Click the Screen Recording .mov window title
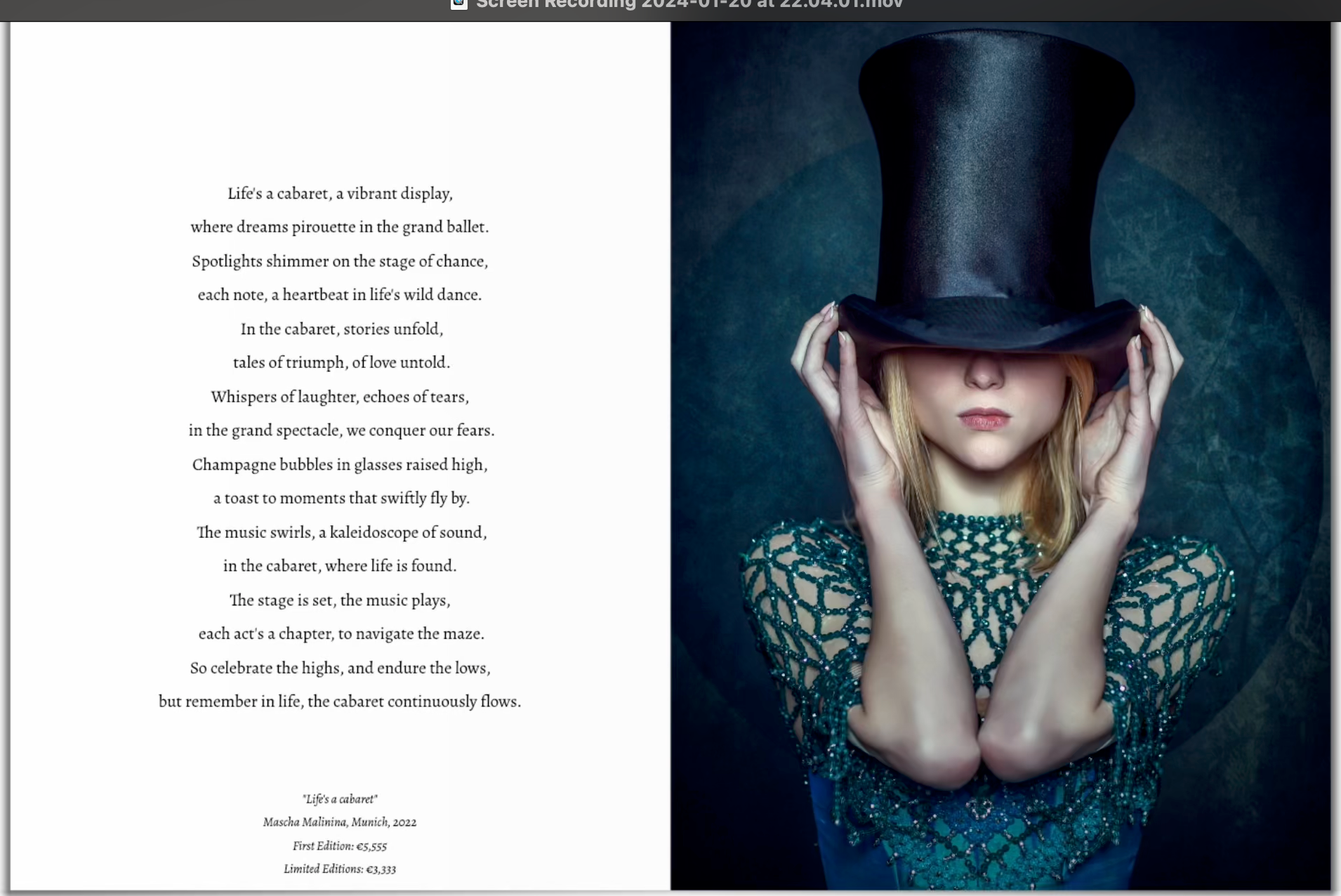The width and height of the screenshot is (1341, 896). coord(689,4)
